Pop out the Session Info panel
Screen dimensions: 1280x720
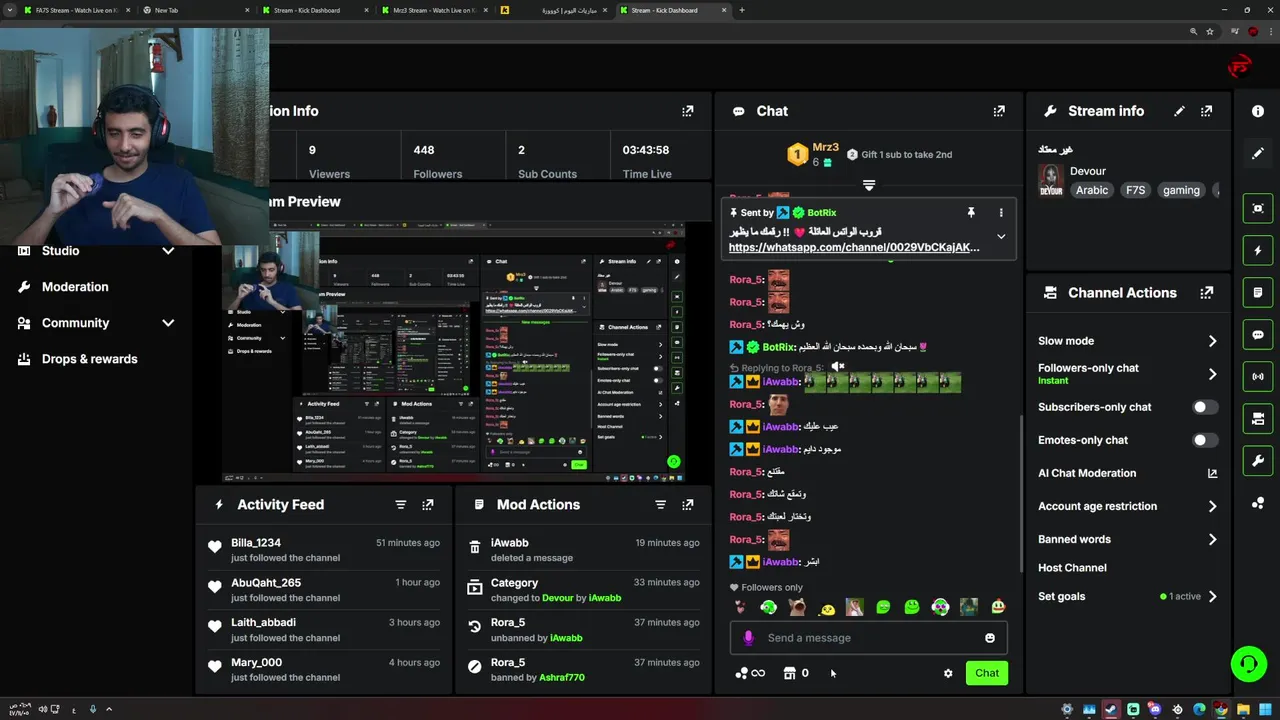pos(688,111)
